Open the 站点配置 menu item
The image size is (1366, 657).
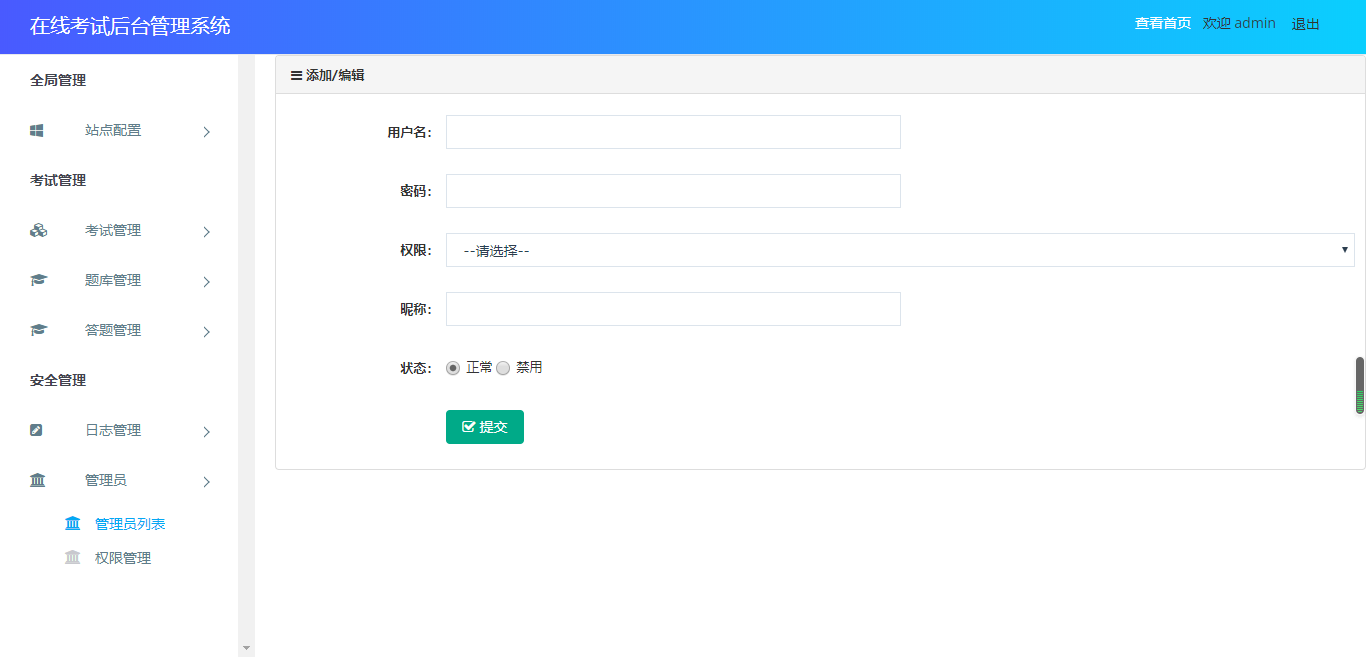113,130
